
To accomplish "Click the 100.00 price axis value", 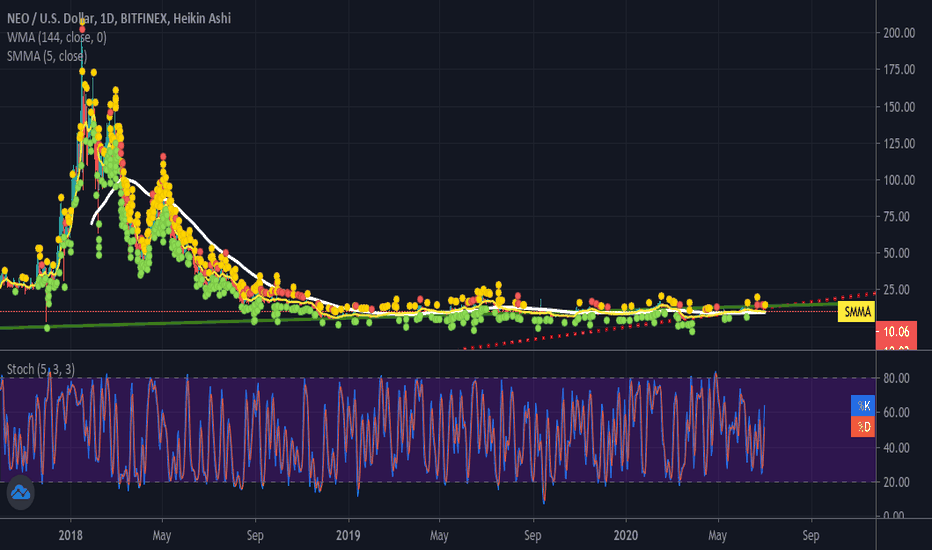I will (x=899, y=180).
